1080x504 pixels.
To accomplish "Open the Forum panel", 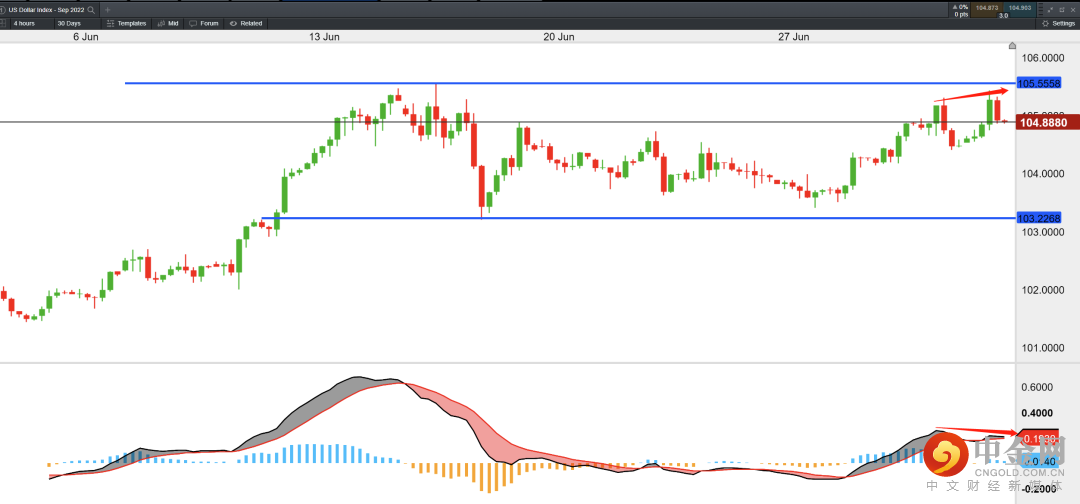I will (x=203, y=23).
